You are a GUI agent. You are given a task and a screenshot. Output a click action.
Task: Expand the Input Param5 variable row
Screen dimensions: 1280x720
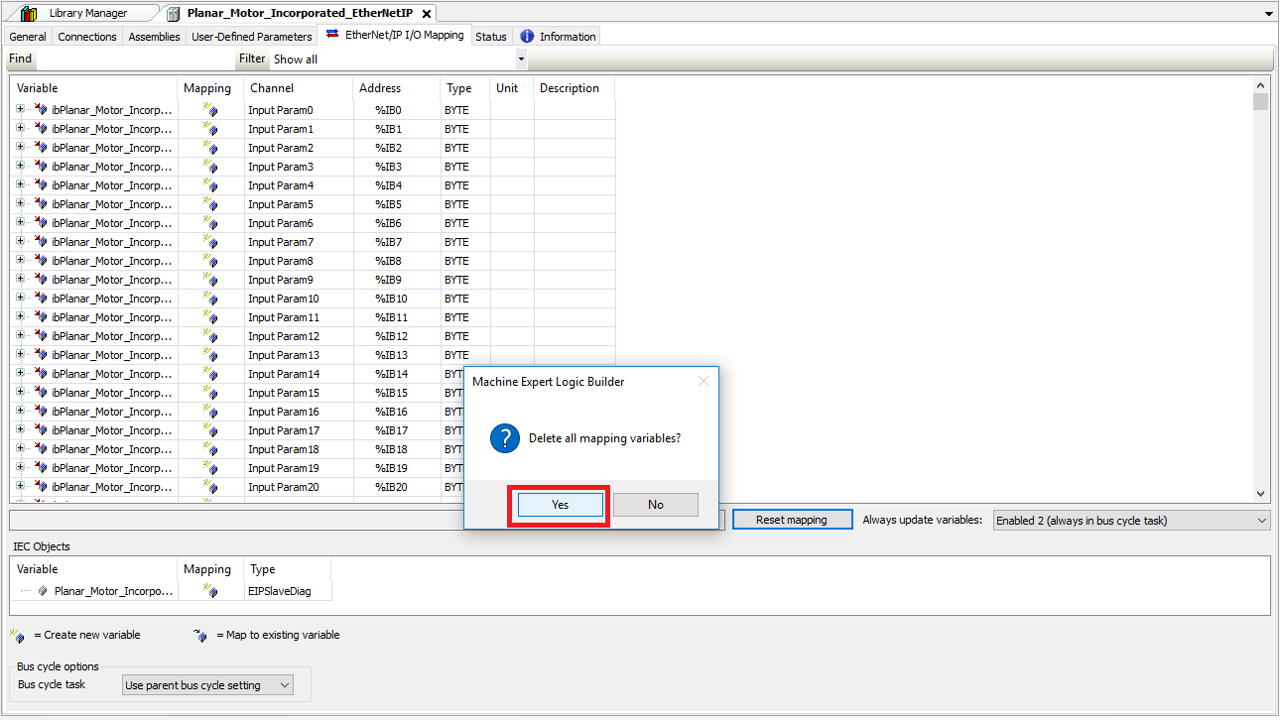click(20, 204)
